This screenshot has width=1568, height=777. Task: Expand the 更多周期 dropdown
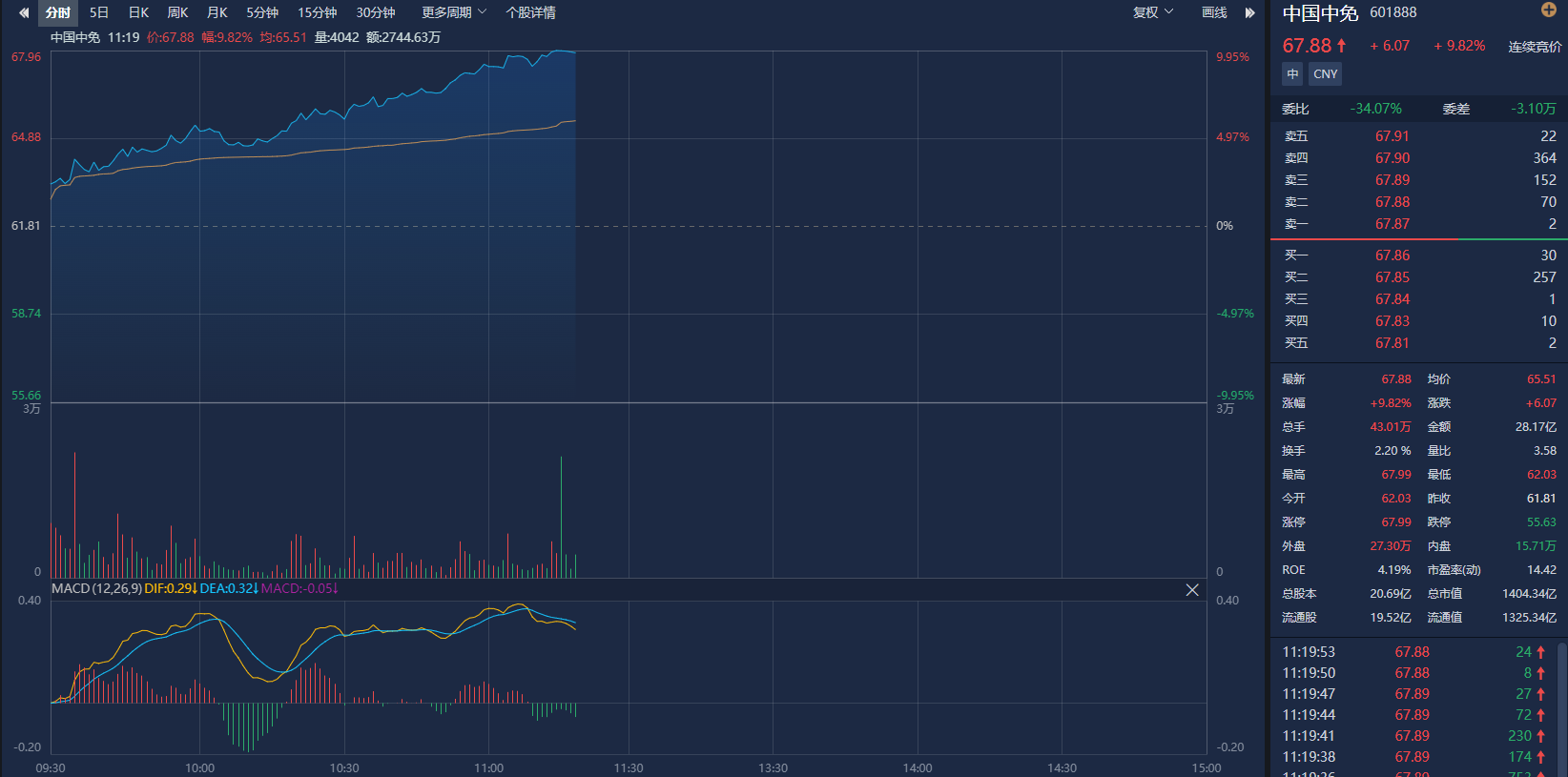click(x=454, y=12)
